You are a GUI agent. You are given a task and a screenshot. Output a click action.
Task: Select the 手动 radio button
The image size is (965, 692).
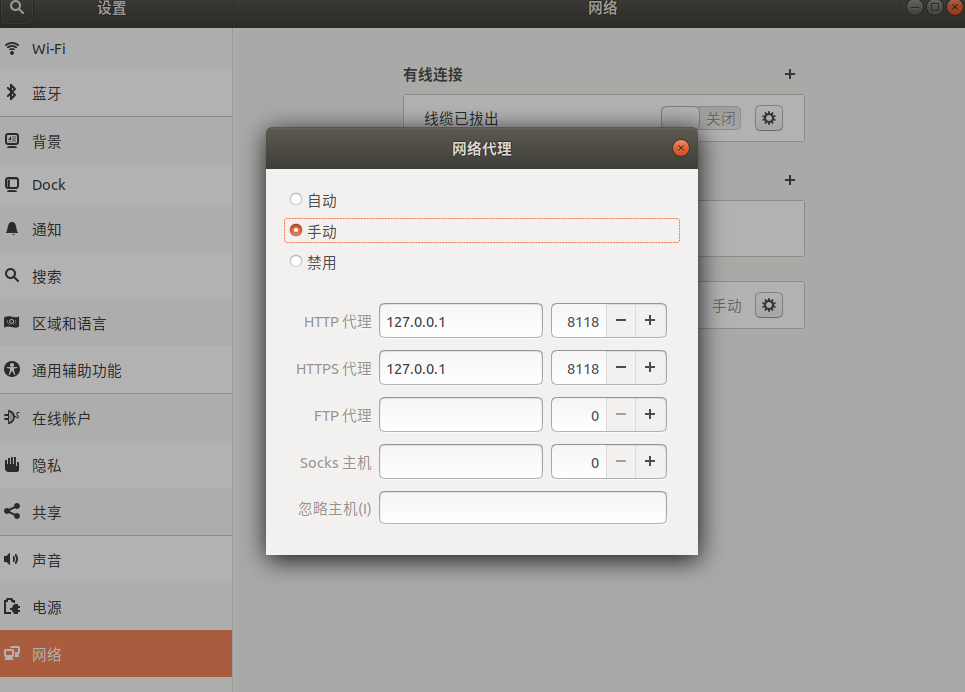pyautogui.click(x=296, y=230)
